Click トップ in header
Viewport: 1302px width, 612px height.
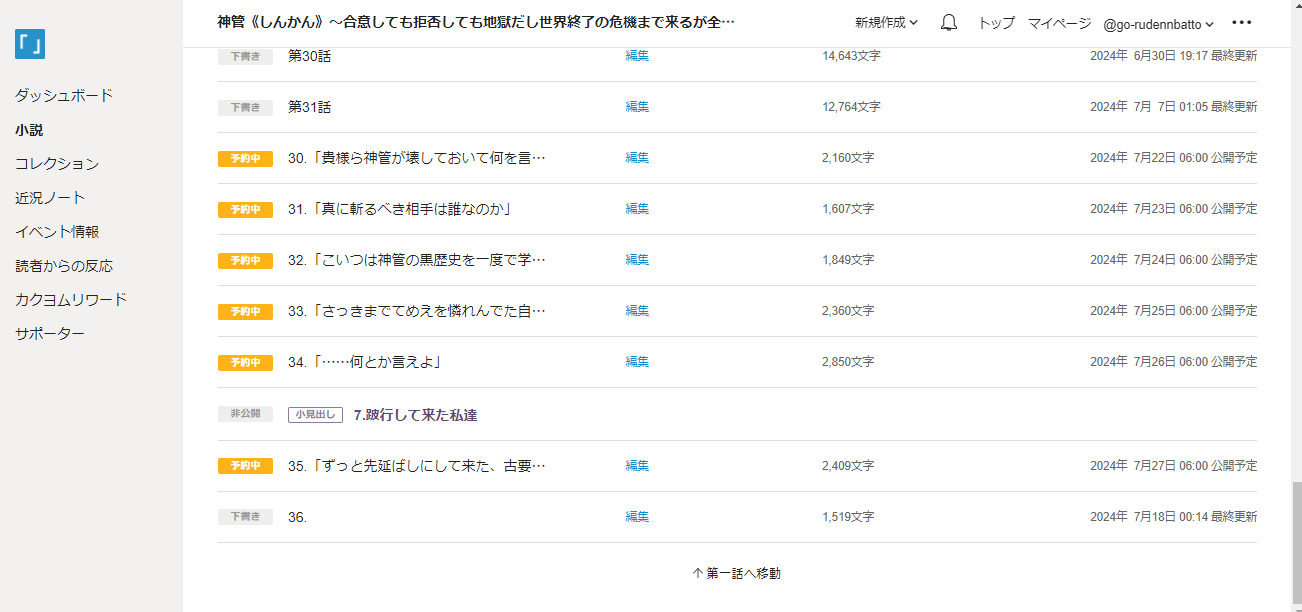point(996,23)
